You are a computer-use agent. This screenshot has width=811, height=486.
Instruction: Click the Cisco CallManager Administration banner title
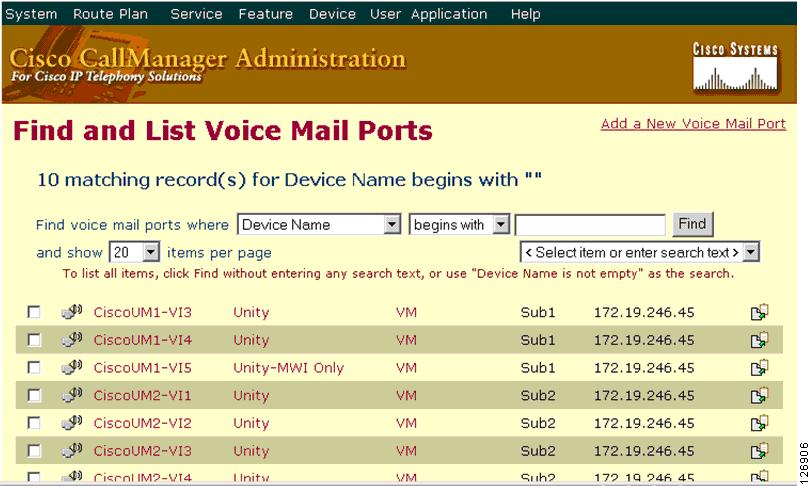[x=208, y=58]
